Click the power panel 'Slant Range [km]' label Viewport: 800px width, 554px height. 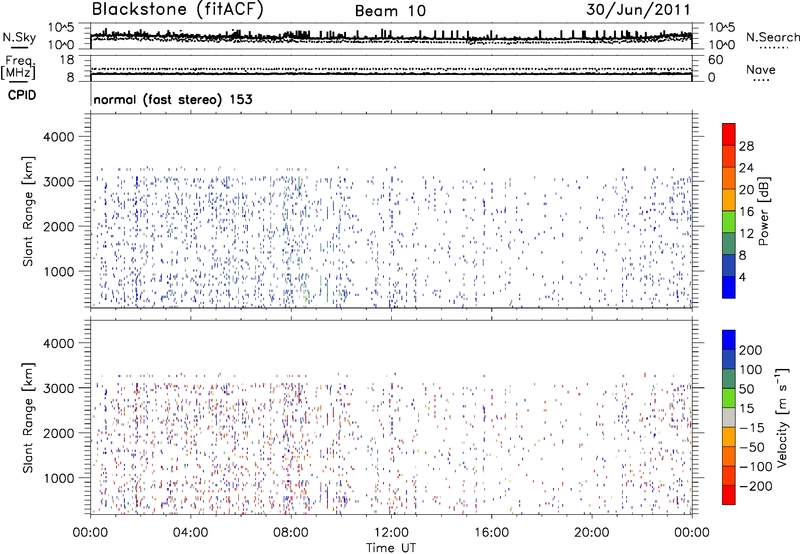28,211
